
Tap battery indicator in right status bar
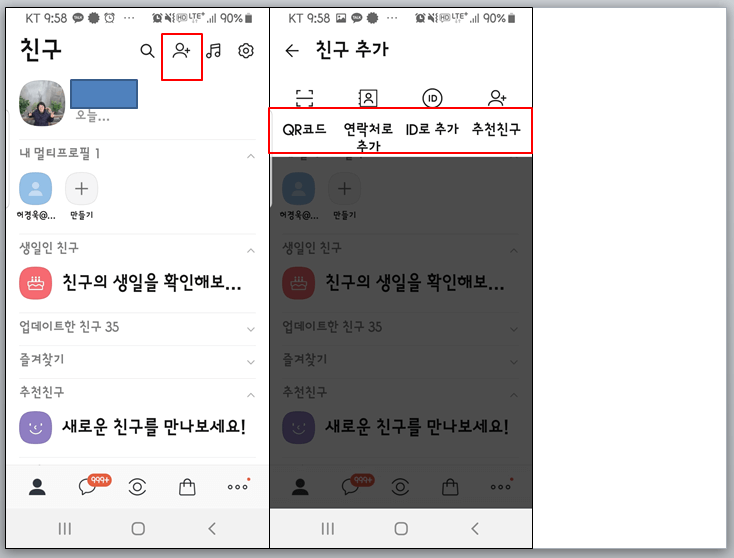pos(512,18)
